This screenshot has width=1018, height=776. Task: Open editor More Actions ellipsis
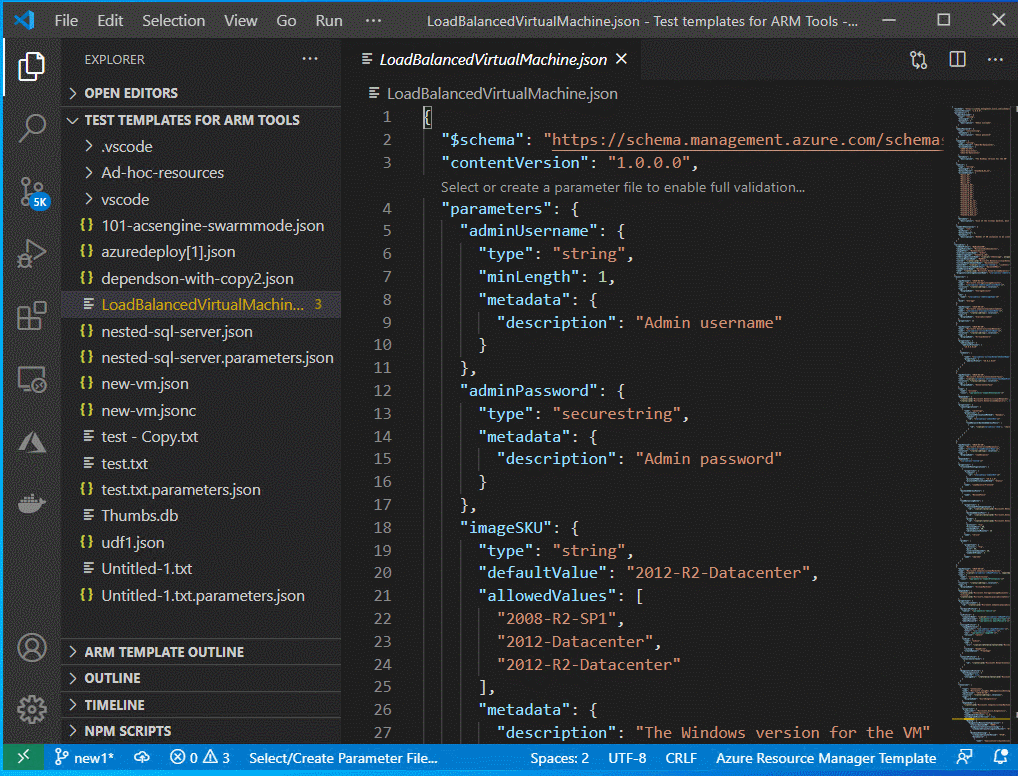coord(995,60)
